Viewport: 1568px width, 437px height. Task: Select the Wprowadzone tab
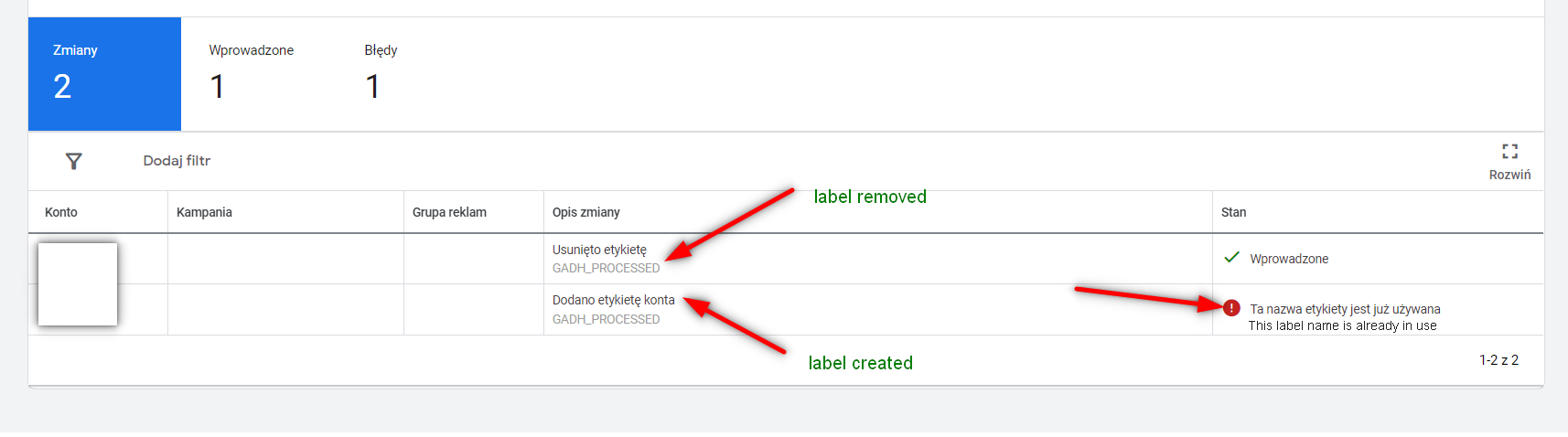point(252,73)
